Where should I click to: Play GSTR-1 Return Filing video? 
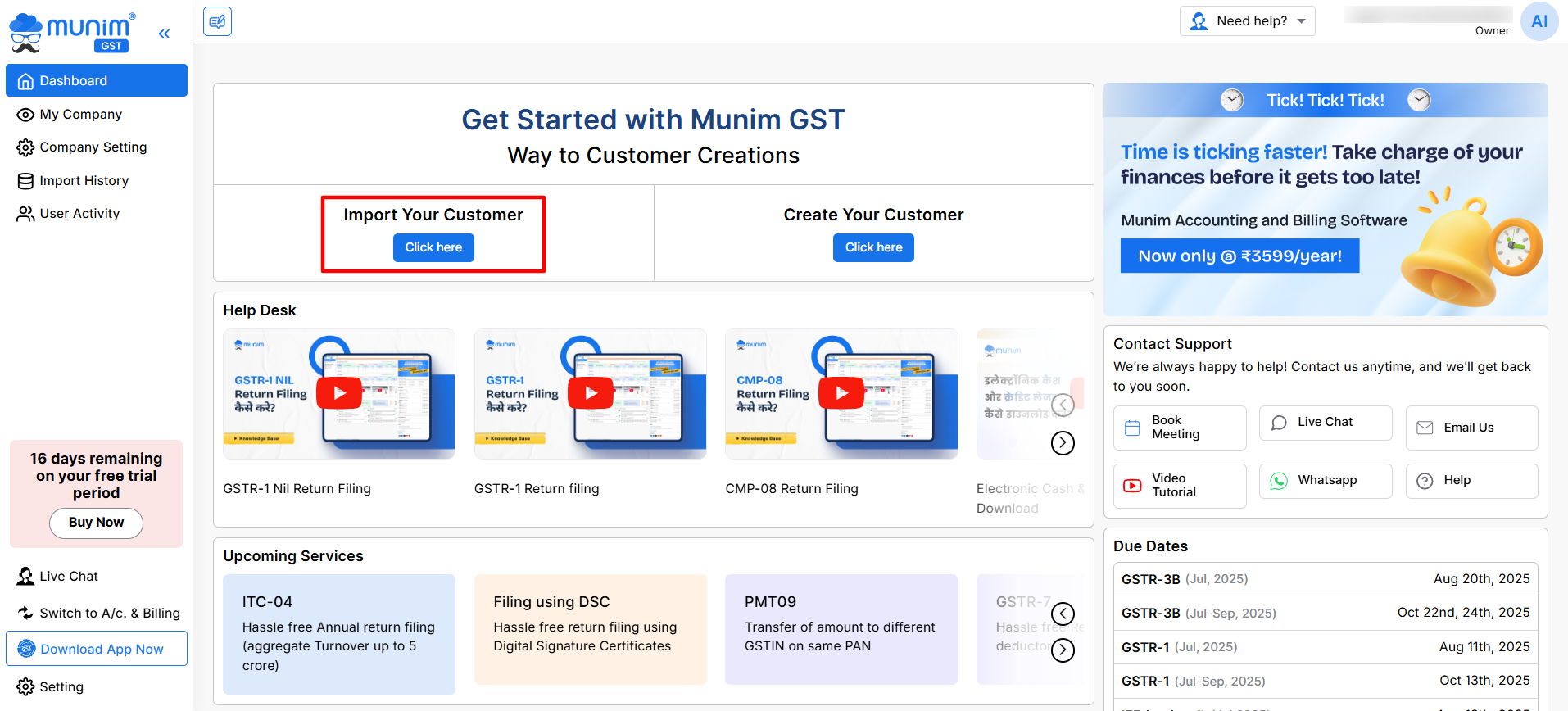pyautogui.click(x=591, y=393)
